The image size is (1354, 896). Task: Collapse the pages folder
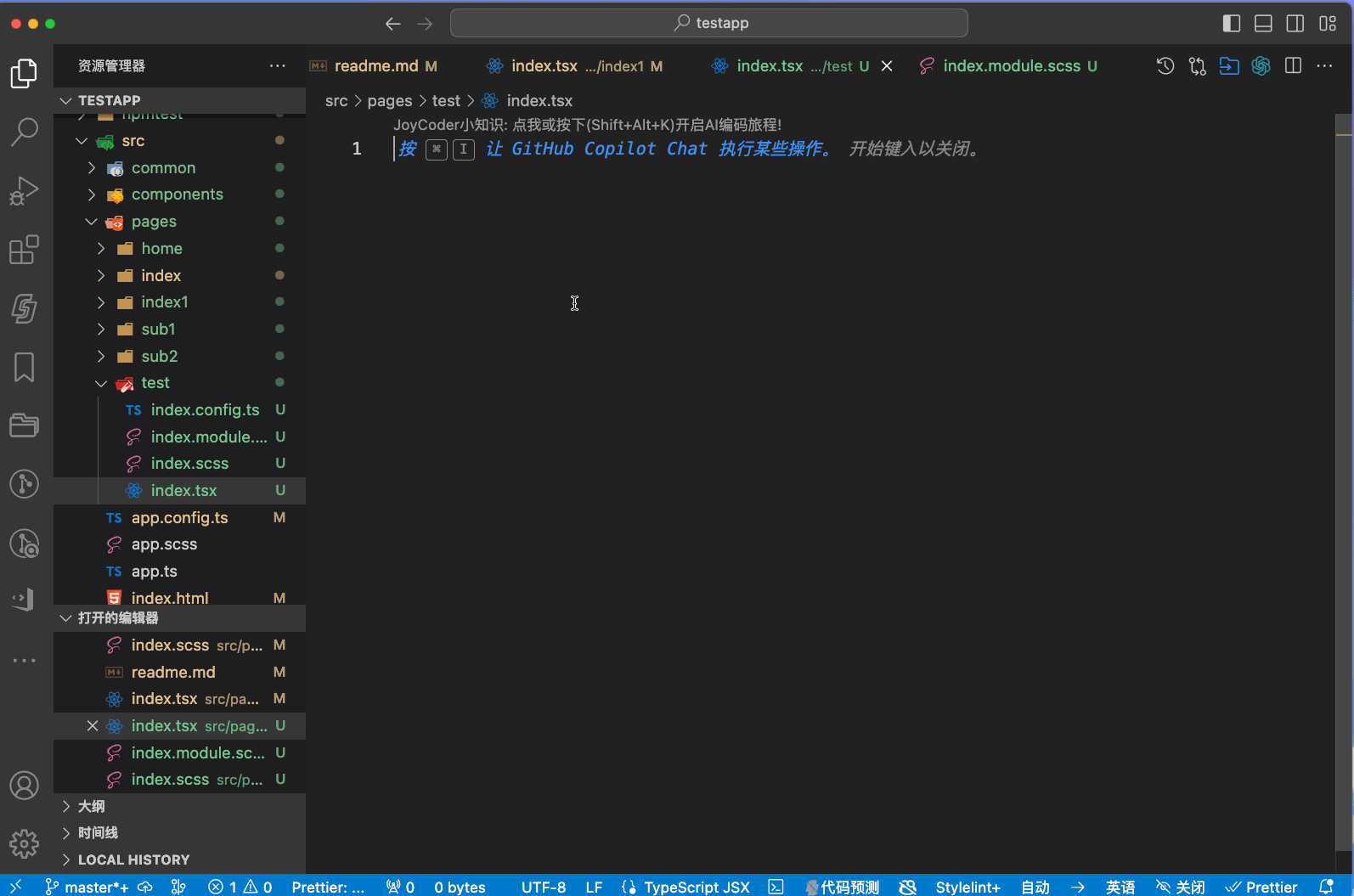coord(179,222)
